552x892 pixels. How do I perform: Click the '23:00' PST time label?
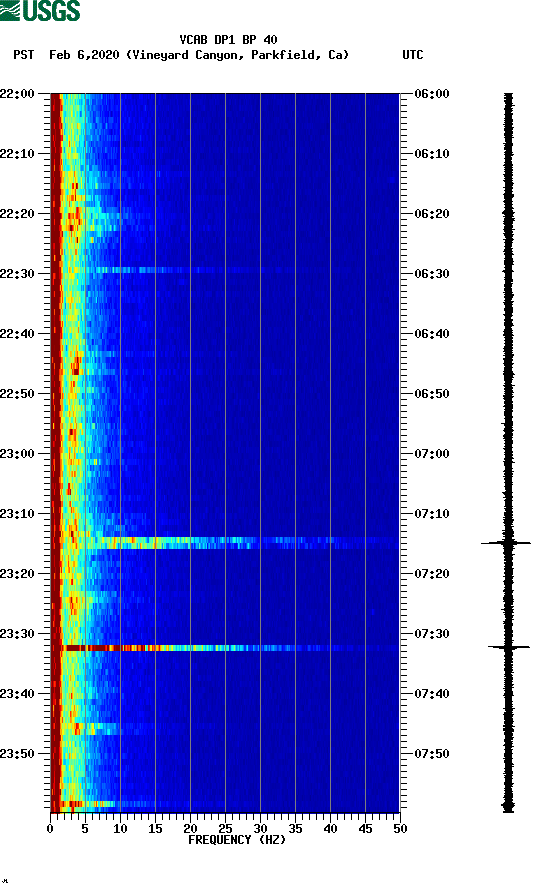tap(17, 454)
